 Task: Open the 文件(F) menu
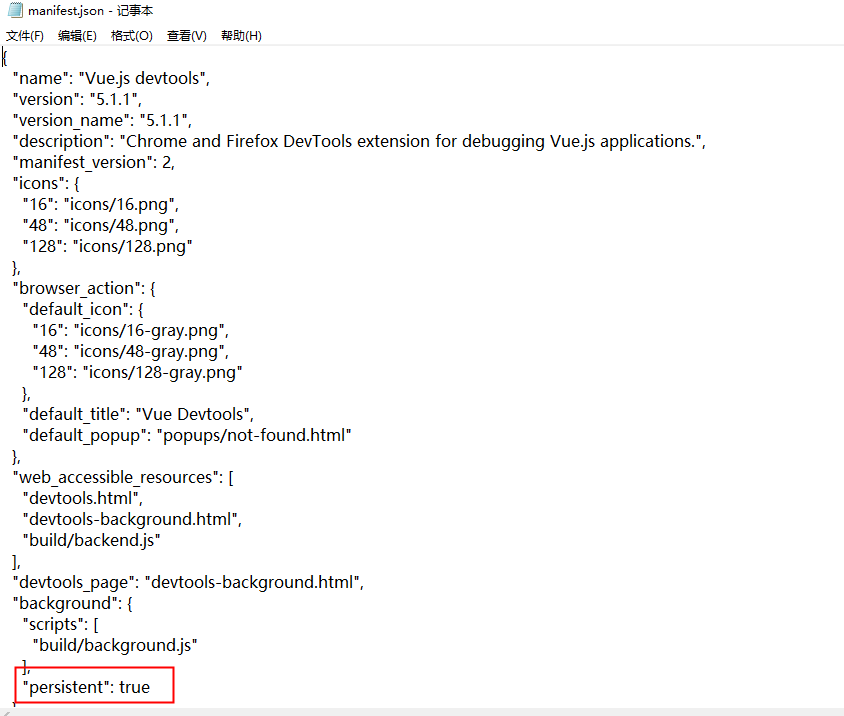pos(25,36)
